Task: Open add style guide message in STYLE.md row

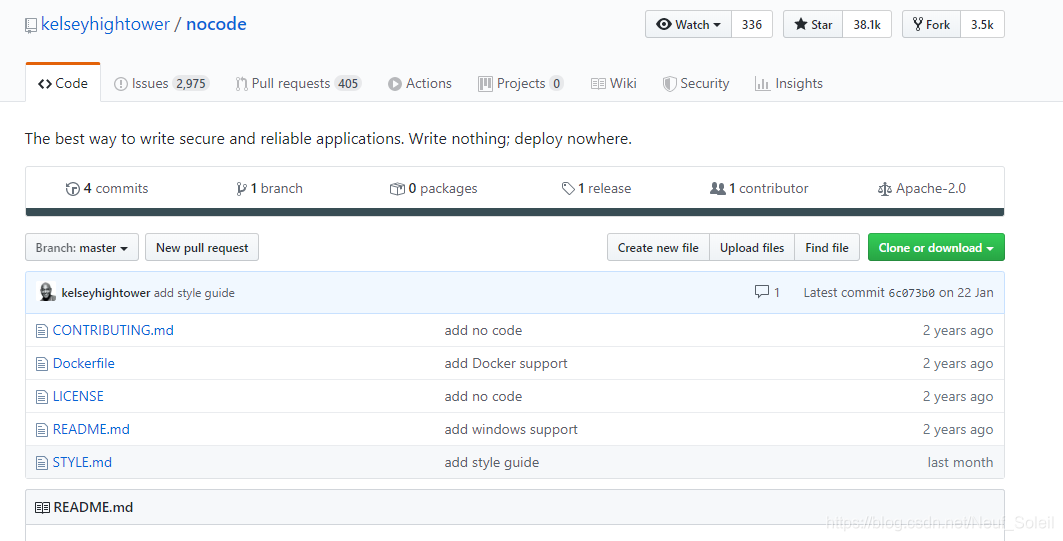Action: point(492,462)
